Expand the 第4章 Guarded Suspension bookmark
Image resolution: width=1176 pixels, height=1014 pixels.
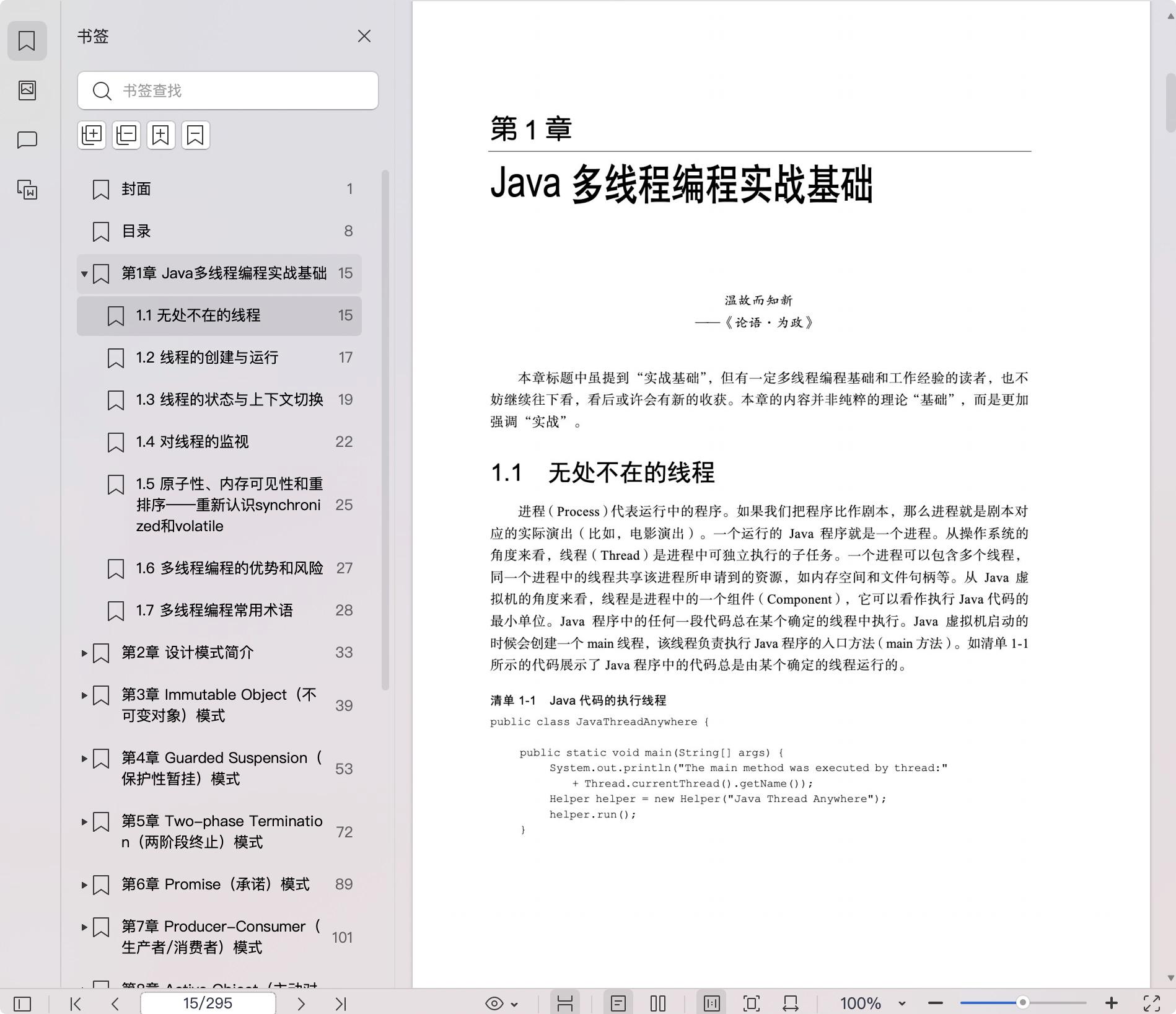click(x=84, y=758)
